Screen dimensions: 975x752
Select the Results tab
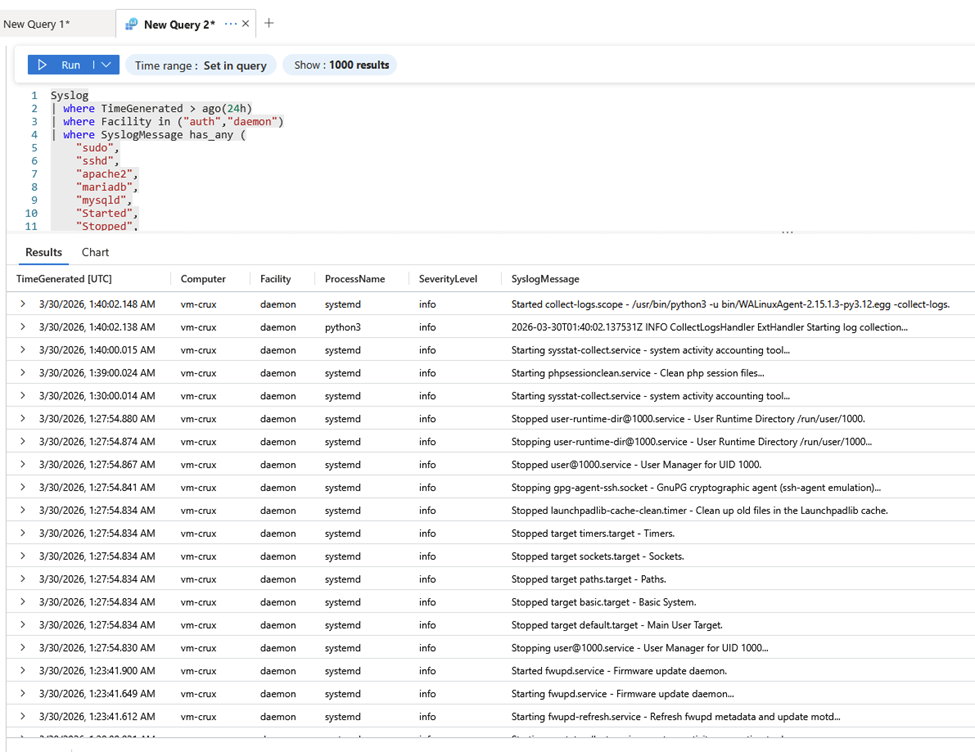pos(43,253)
